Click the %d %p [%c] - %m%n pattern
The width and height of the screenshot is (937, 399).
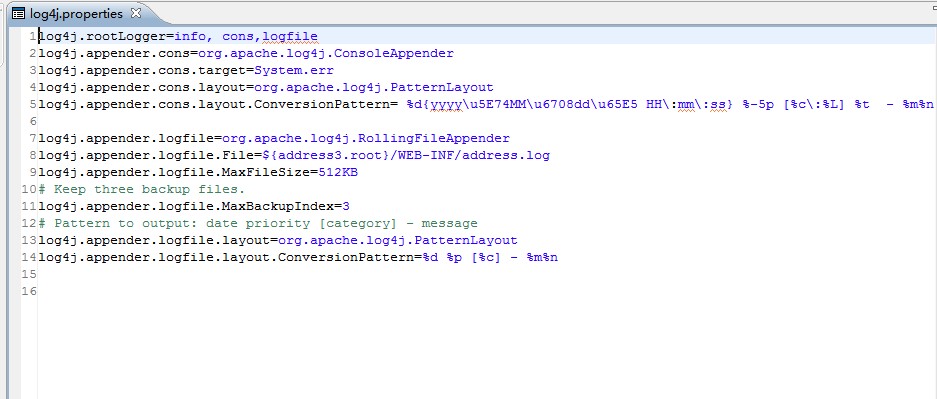click(x=490, y=257)
